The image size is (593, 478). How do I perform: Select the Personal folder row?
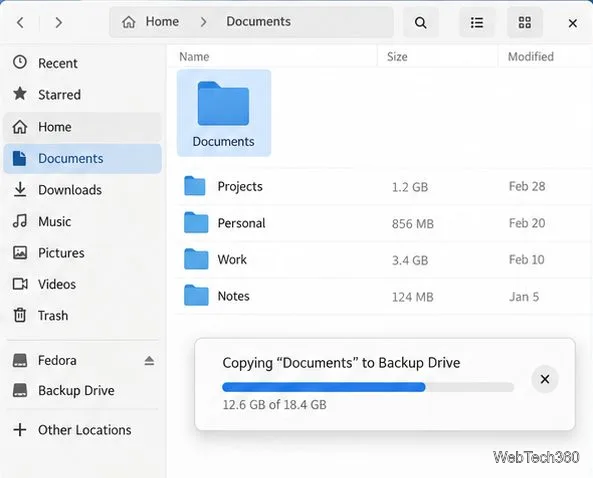point(383,223)
